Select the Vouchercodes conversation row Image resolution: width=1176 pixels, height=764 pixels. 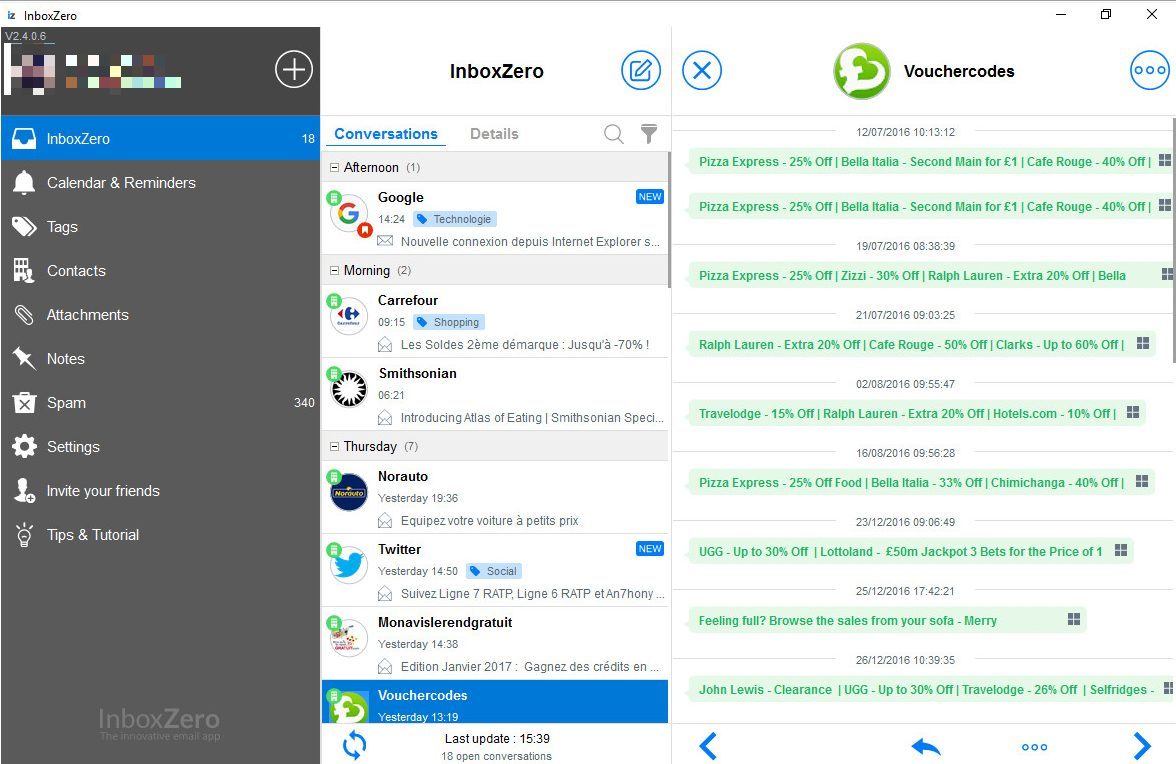[x=495, y=702]
